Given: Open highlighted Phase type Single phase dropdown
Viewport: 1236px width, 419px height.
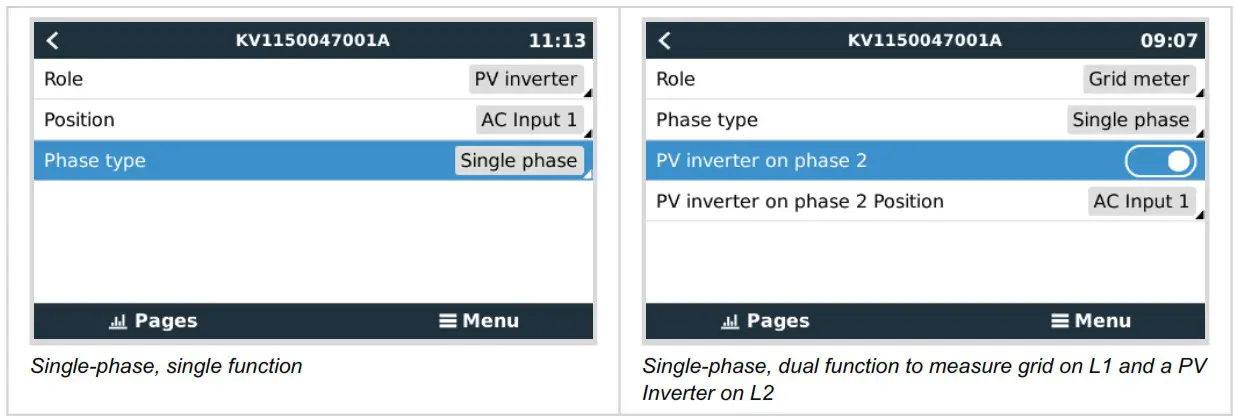Looking at the screenshot, I should point(519,161).
